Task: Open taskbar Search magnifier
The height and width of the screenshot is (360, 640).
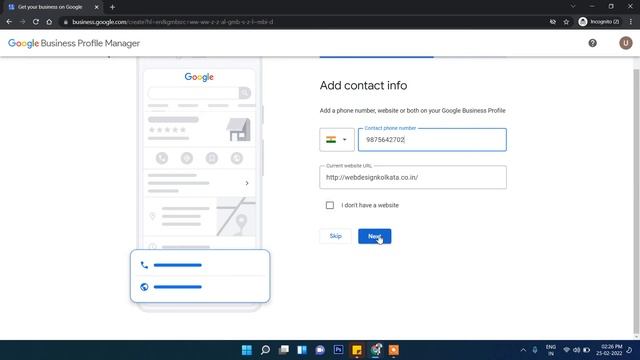Action: click(265, 350)
